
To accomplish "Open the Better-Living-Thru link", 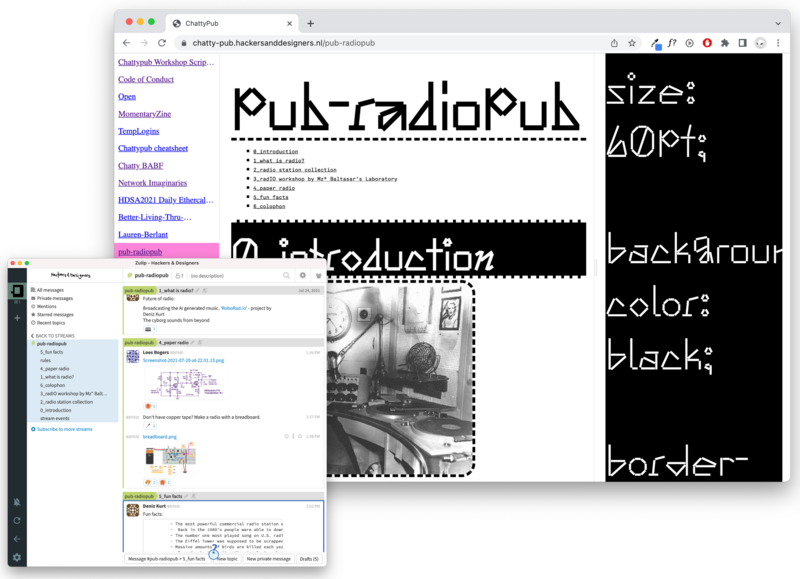I will 155,217.
